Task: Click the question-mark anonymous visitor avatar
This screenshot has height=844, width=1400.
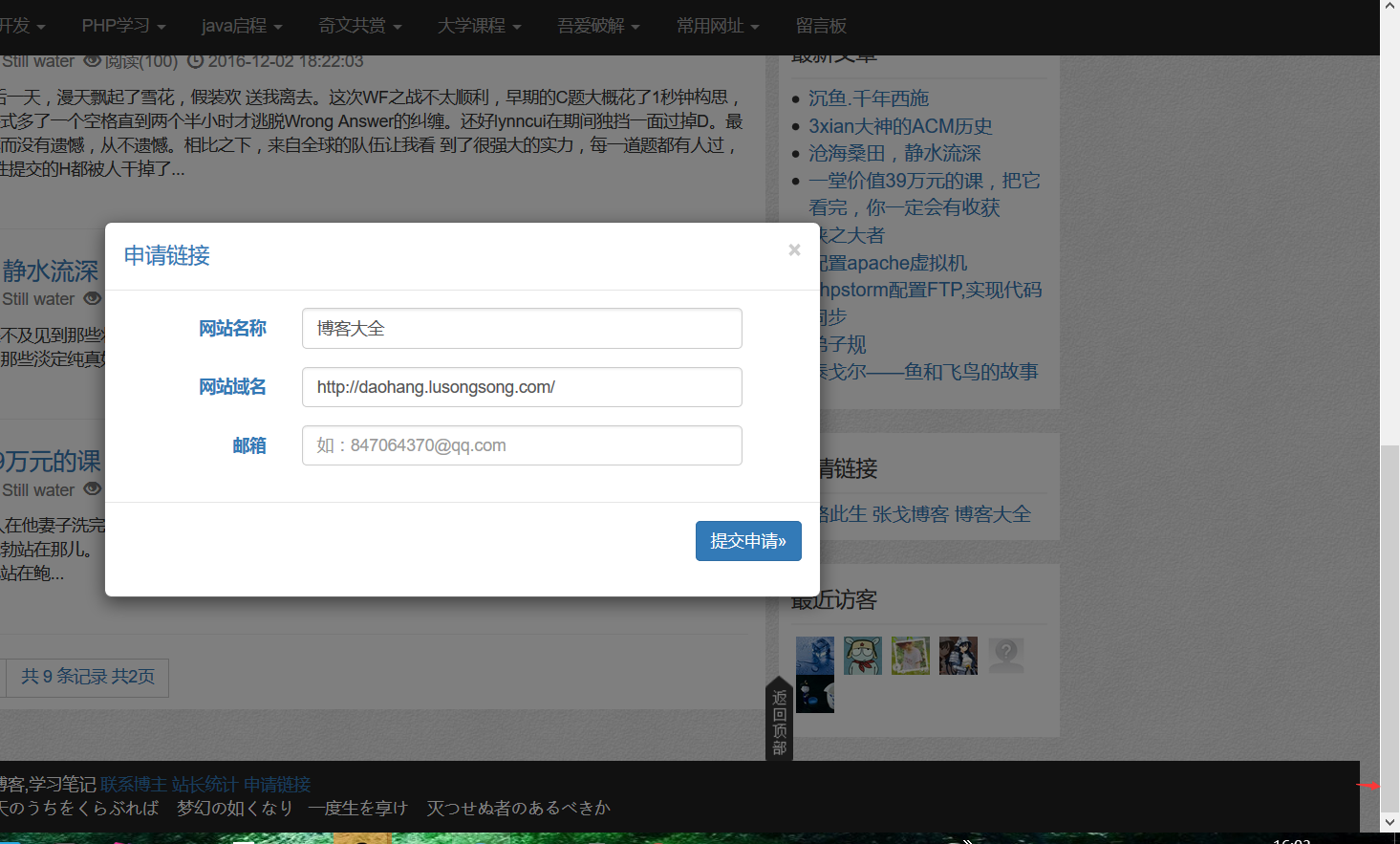Action: point(1005,655)
